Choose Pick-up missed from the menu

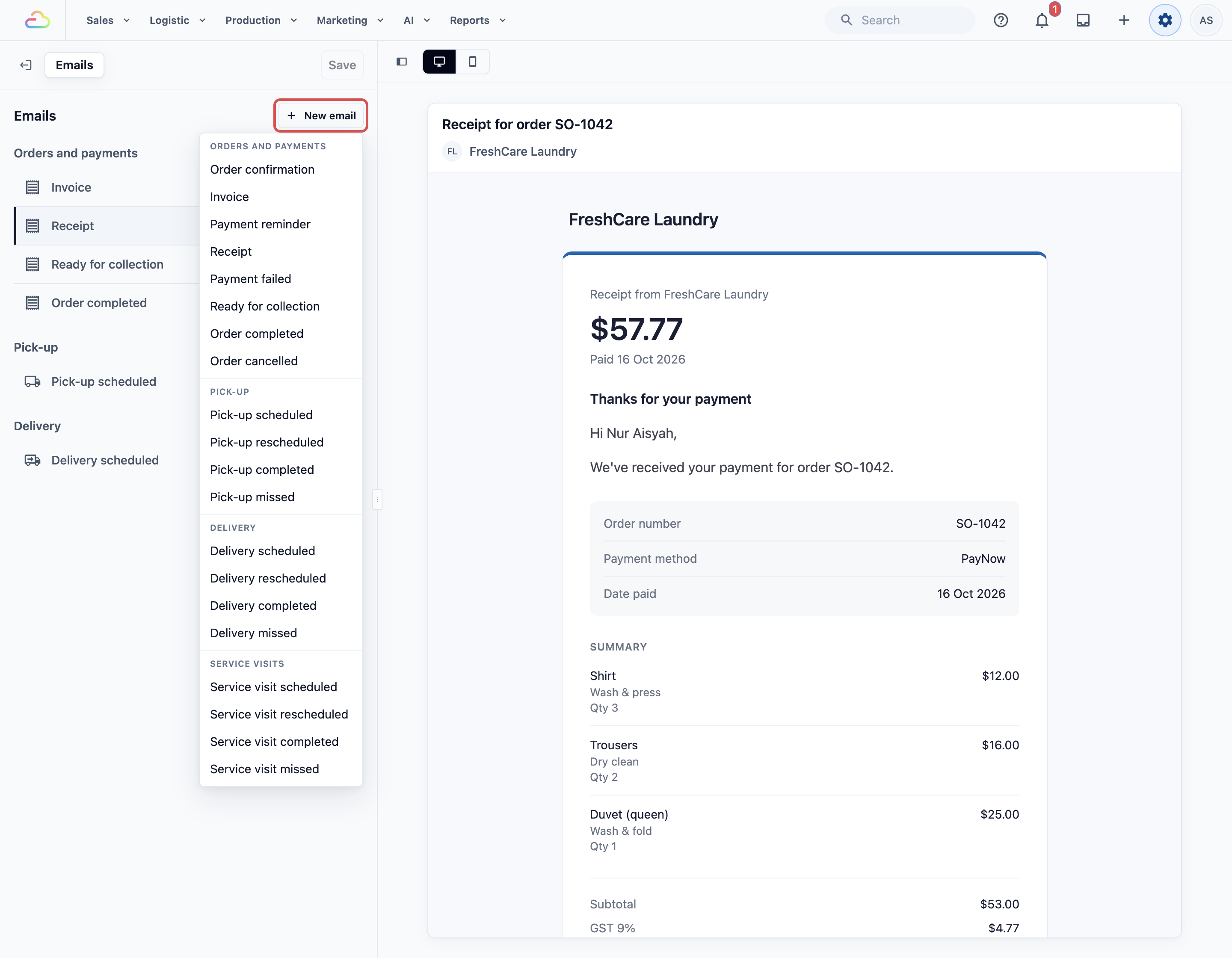pyautogui.click(x=281, y=497)
